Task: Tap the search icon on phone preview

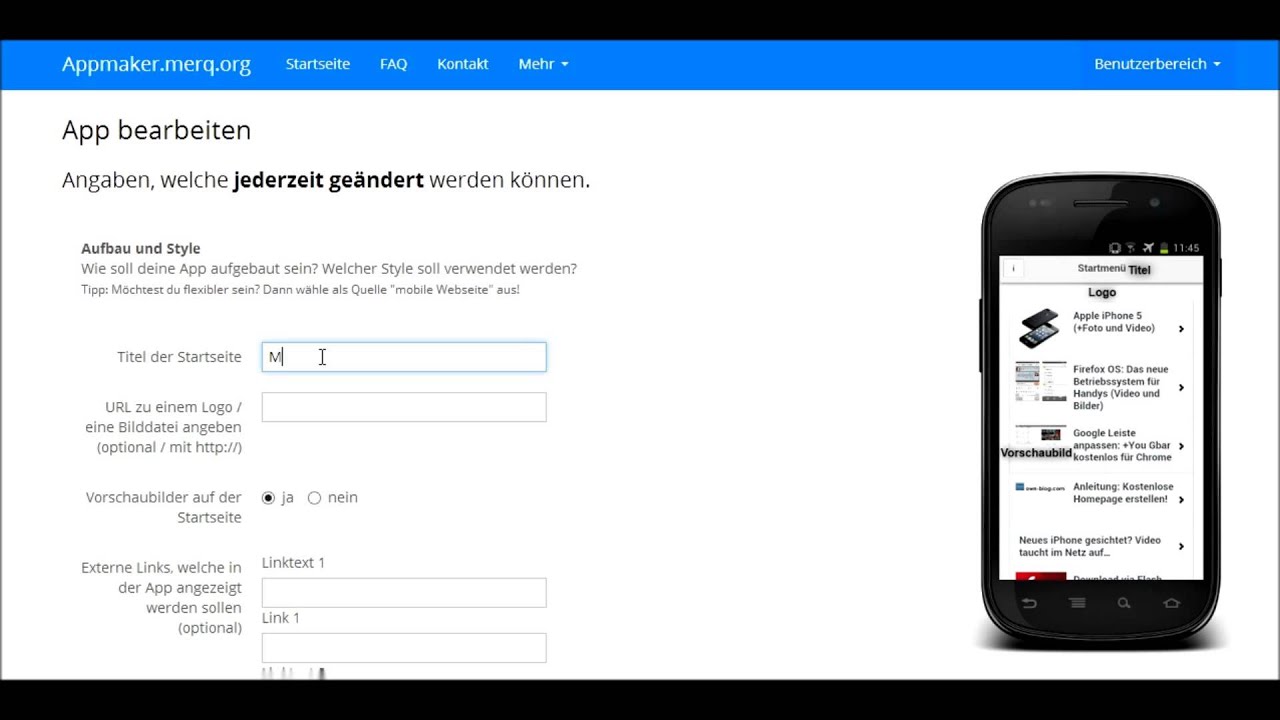Action: tap(1124, 603)
